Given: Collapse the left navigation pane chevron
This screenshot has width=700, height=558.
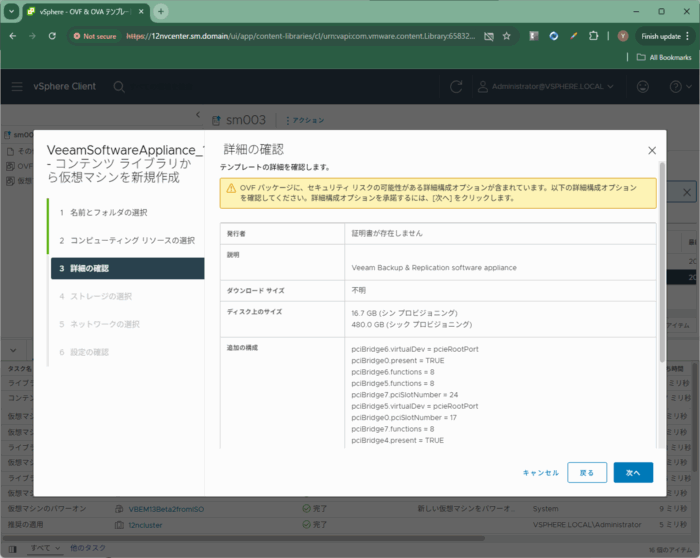Looking at the screenshot, I should point(198,115).
